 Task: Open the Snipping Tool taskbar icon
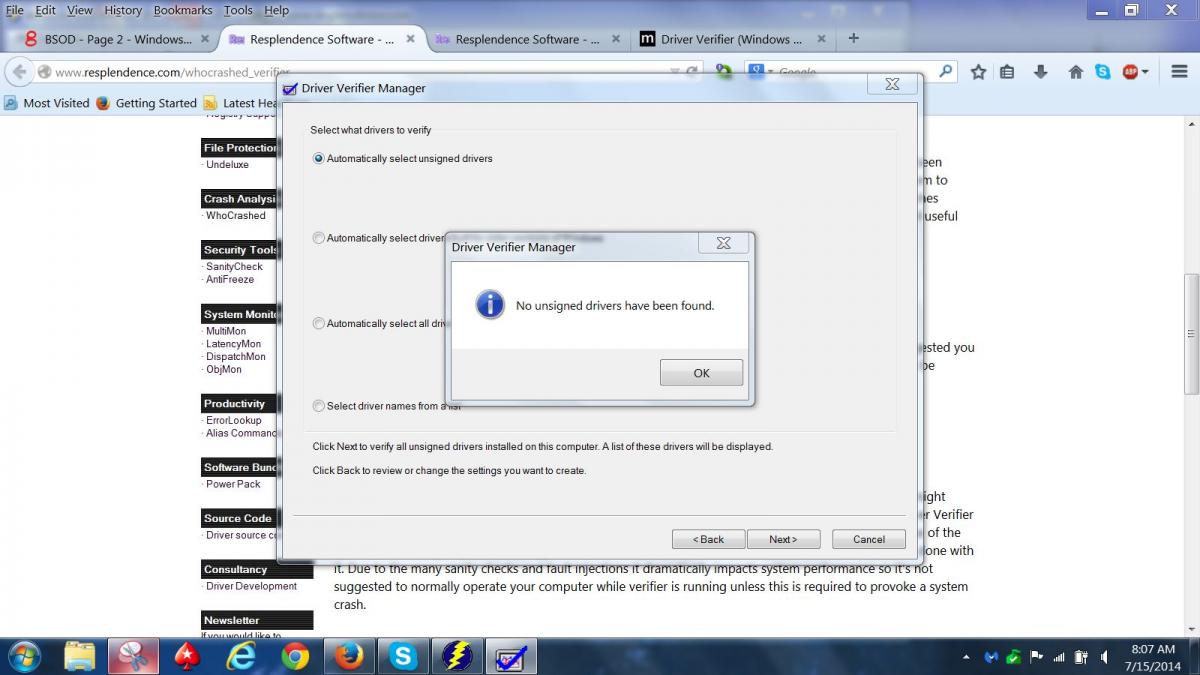coord(133,657)
